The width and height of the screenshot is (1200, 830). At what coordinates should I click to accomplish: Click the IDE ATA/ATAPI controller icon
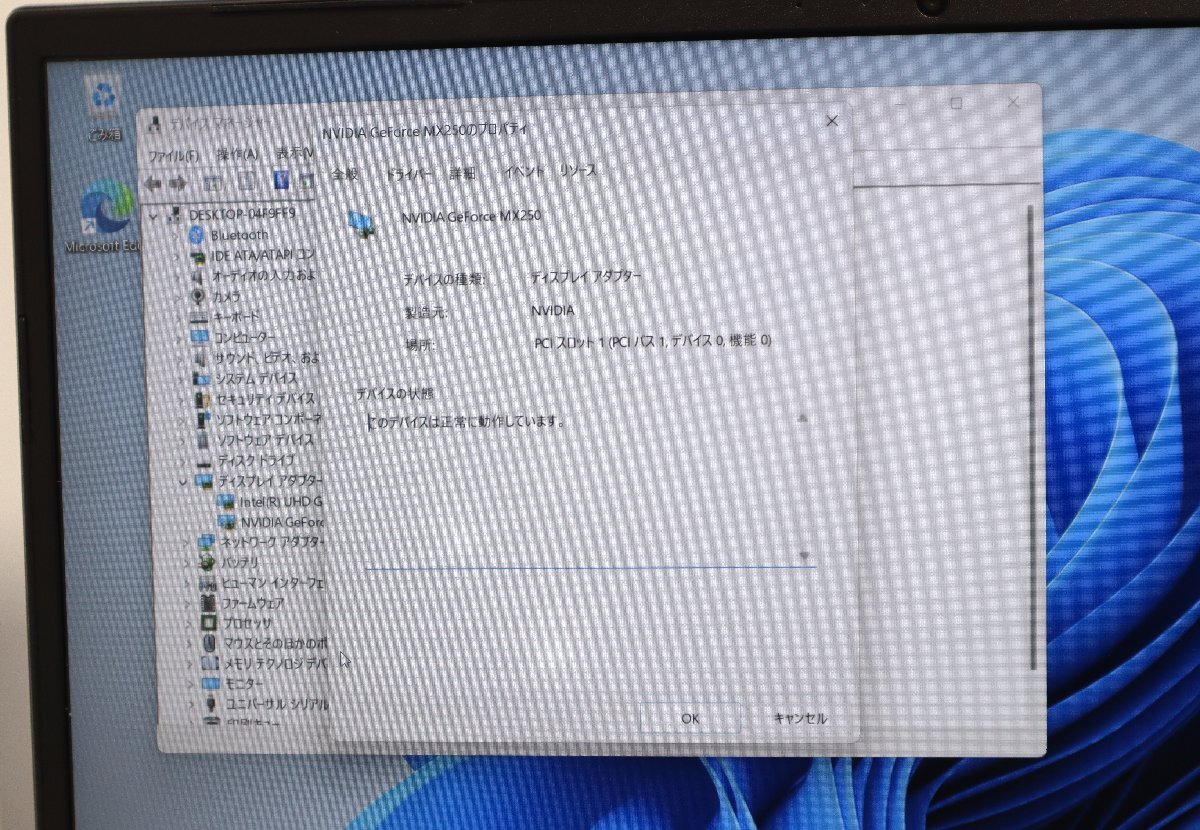(x=197, y=256)
